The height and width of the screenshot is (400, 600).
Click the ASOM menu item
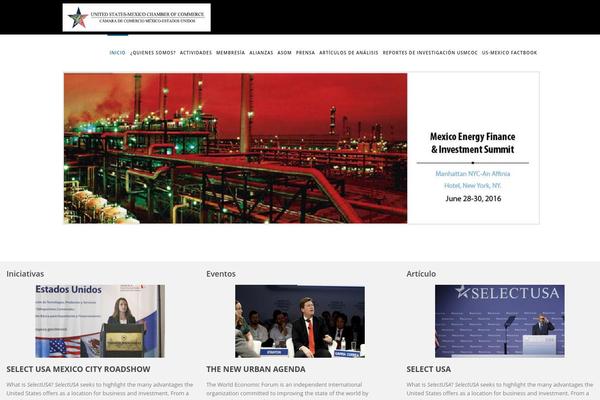coord(284,53)
